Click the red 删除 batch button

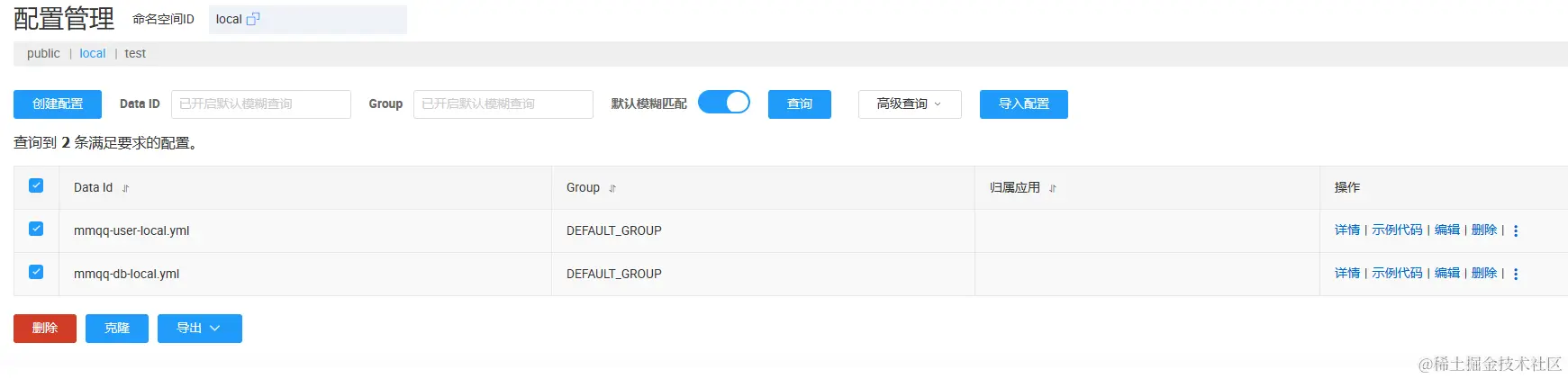click(x=45, y=329)
